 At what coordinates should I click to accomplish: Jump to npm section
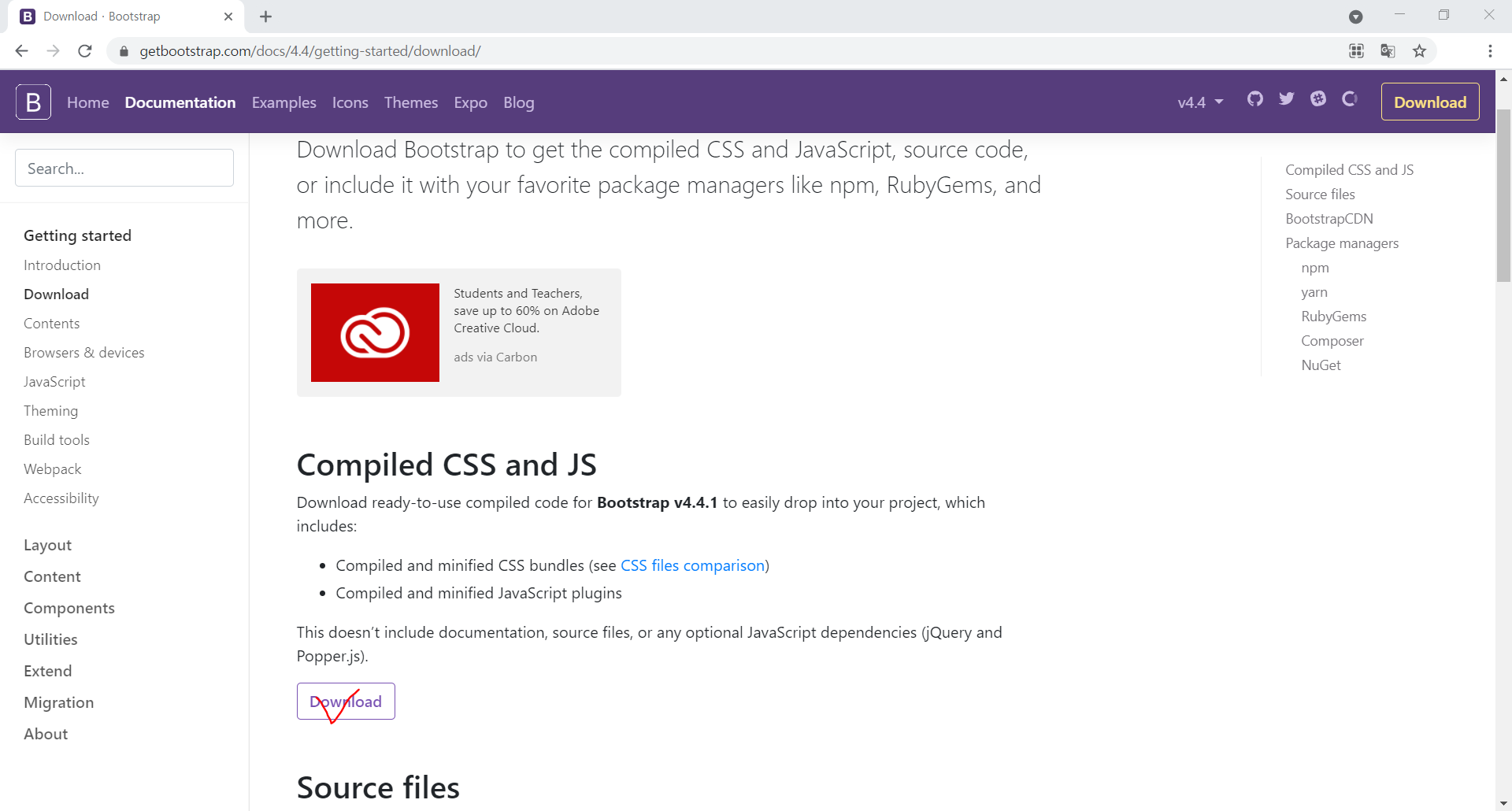1315,268
